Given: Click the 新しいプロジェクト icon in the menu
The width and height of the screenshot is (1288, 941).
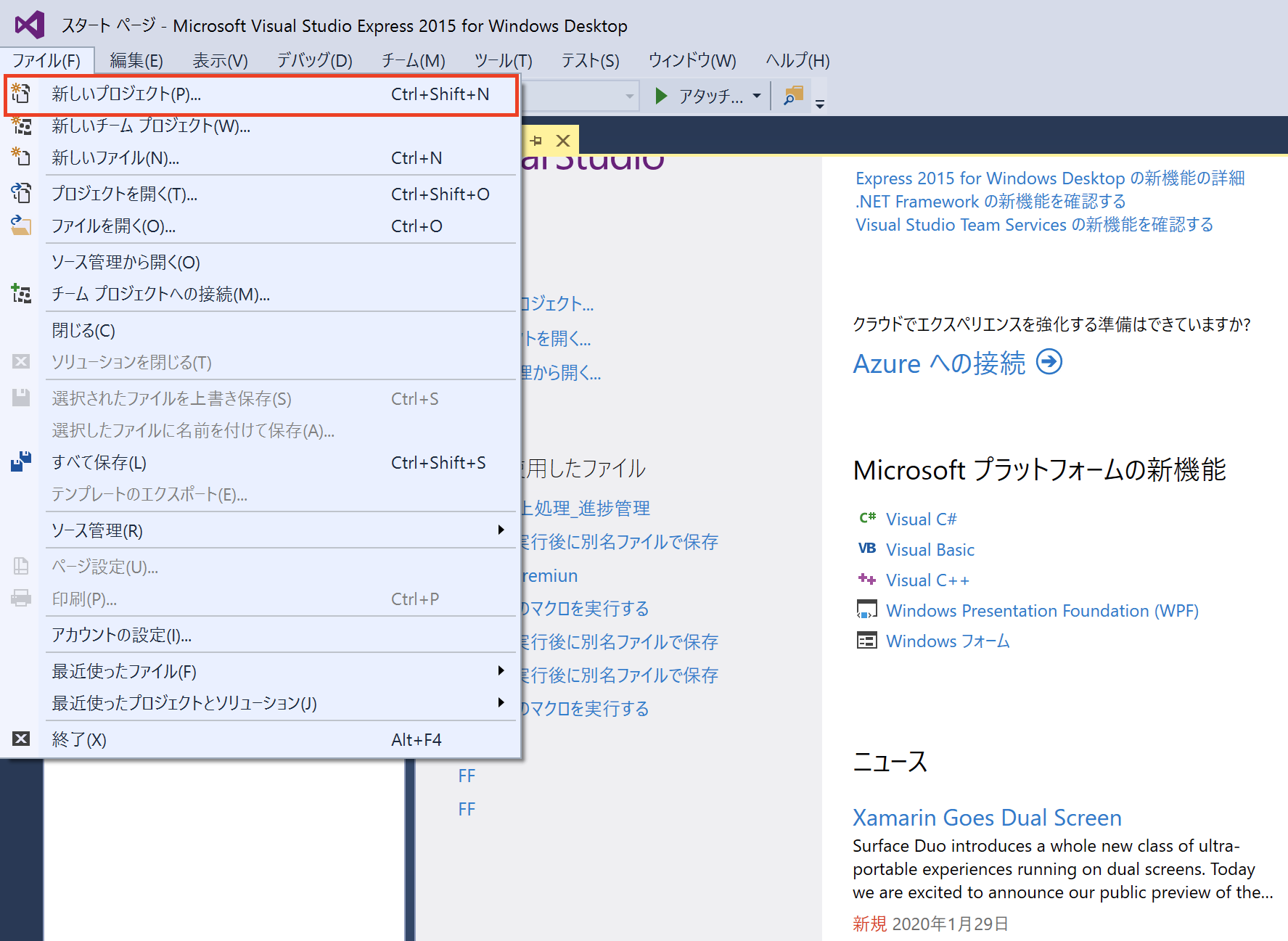Looking at the screenshot, I should click(x=20, y=94).
